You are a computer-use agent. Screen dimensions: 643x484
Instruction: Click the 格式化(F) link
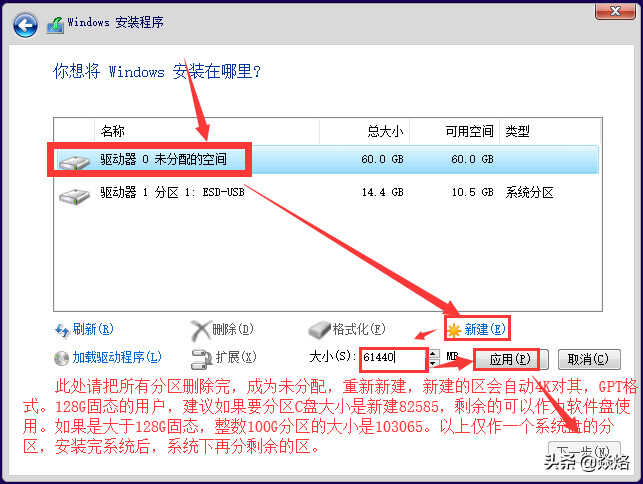(359, 329)
